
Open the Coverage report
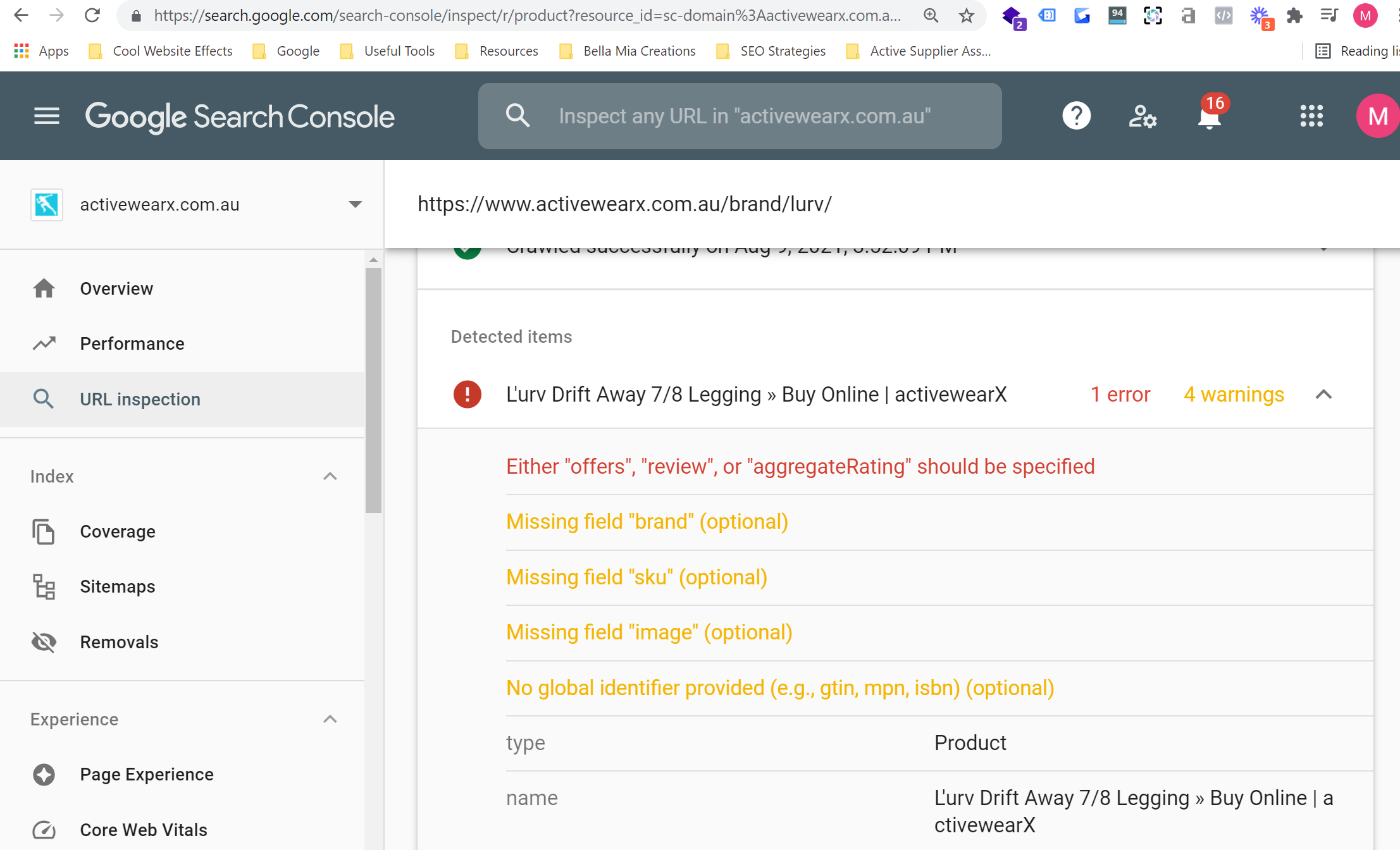118,531
